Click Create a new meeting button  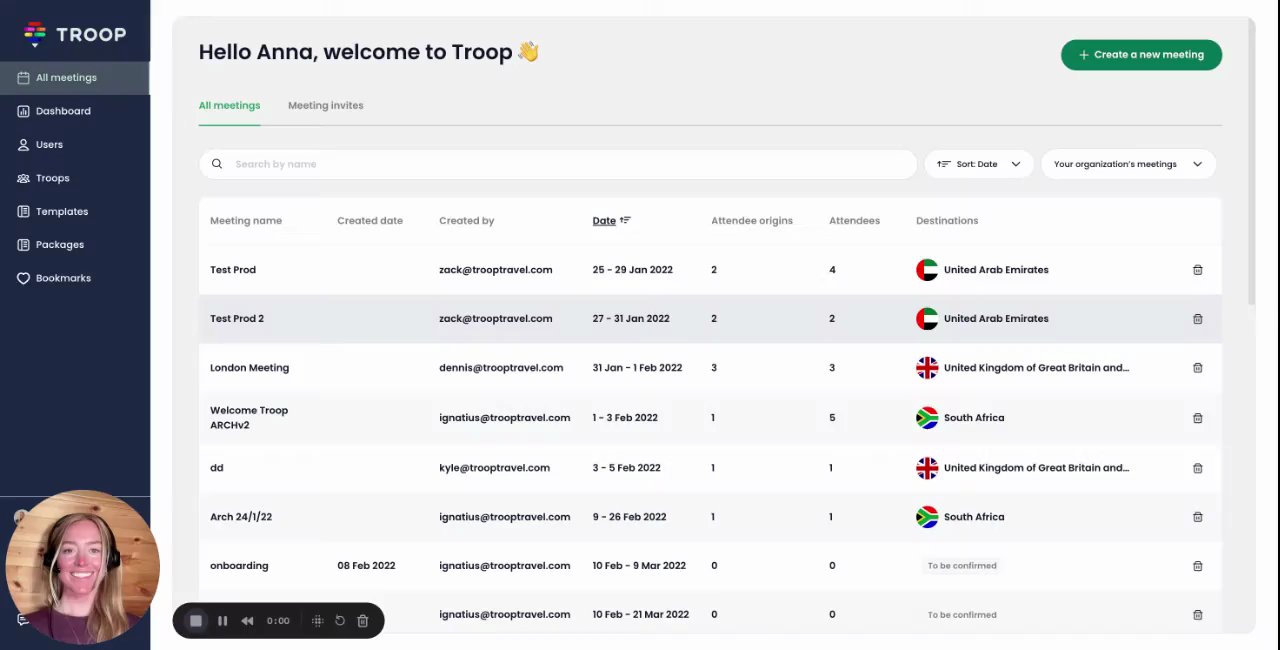[1141, 55]
